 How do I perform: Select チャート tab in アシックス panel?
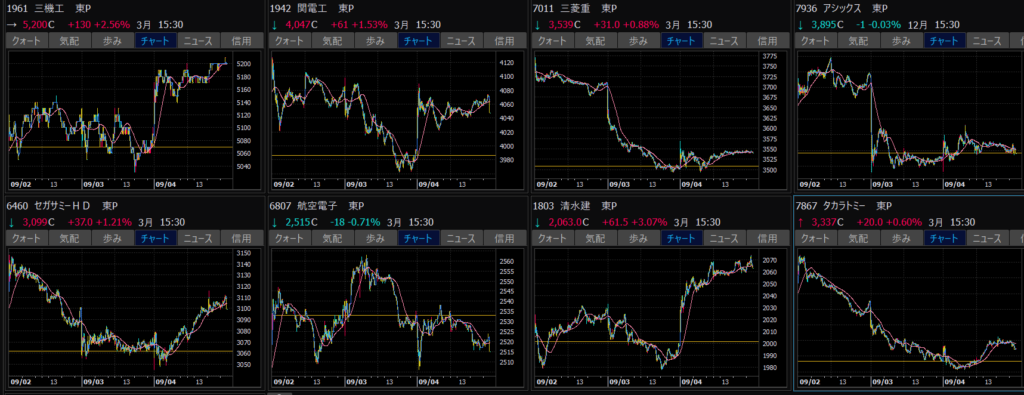tap(946, 40)
